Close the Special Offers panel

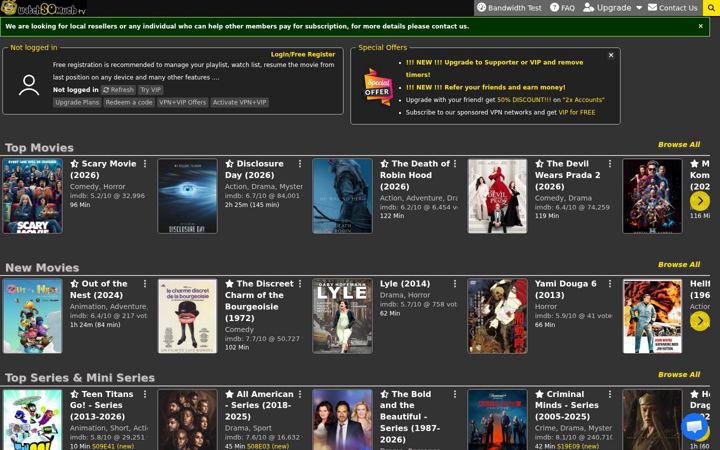tap(611, 55)
